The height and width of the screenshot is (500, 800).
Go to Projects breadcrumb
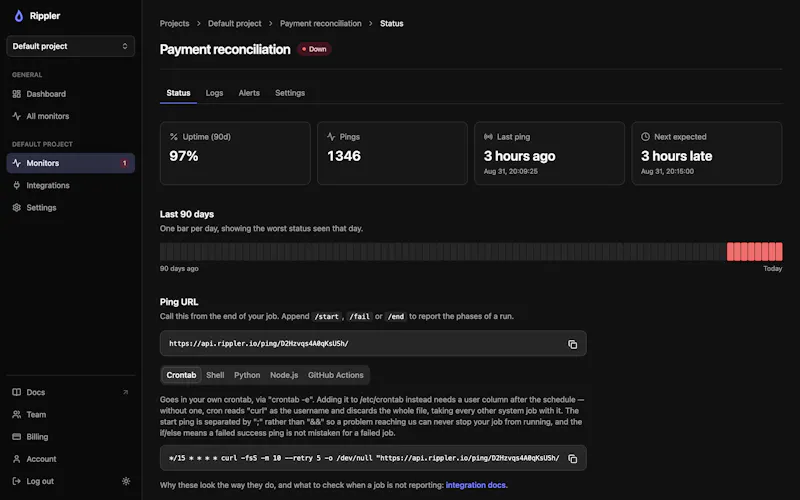(174, 23)
